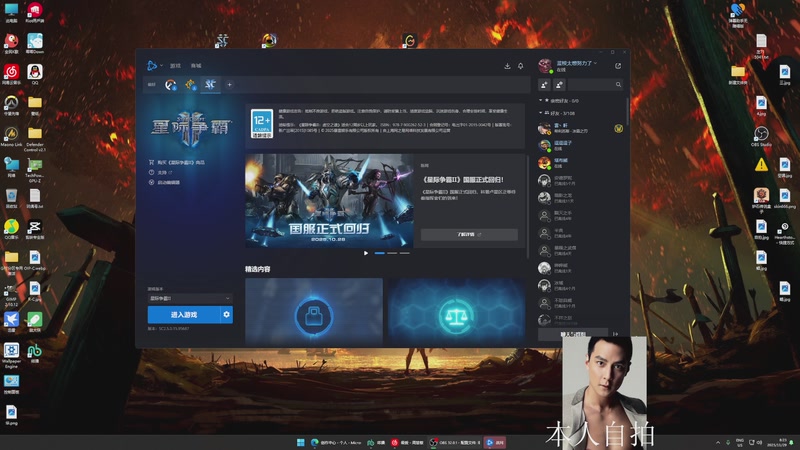Collapse the friends group 3/108
This screenshot has height=450, width=800.
[x=557, y=113]
